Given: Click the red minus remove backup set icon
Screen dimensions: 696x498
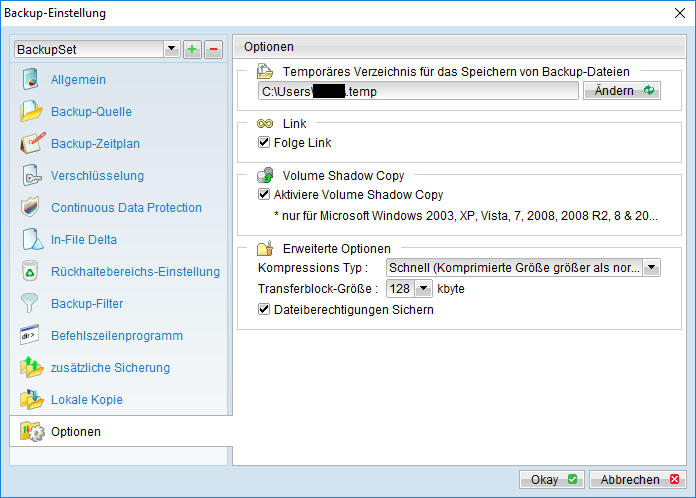Looking at the screenshot, I should [214, 49].
